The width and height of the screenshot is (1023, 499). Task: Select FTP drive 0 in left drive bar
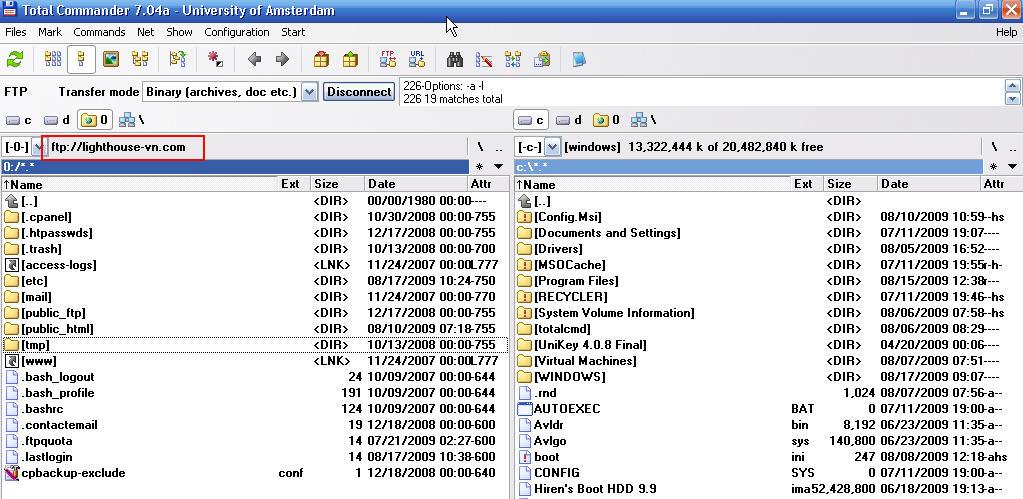tap(95, 120)
